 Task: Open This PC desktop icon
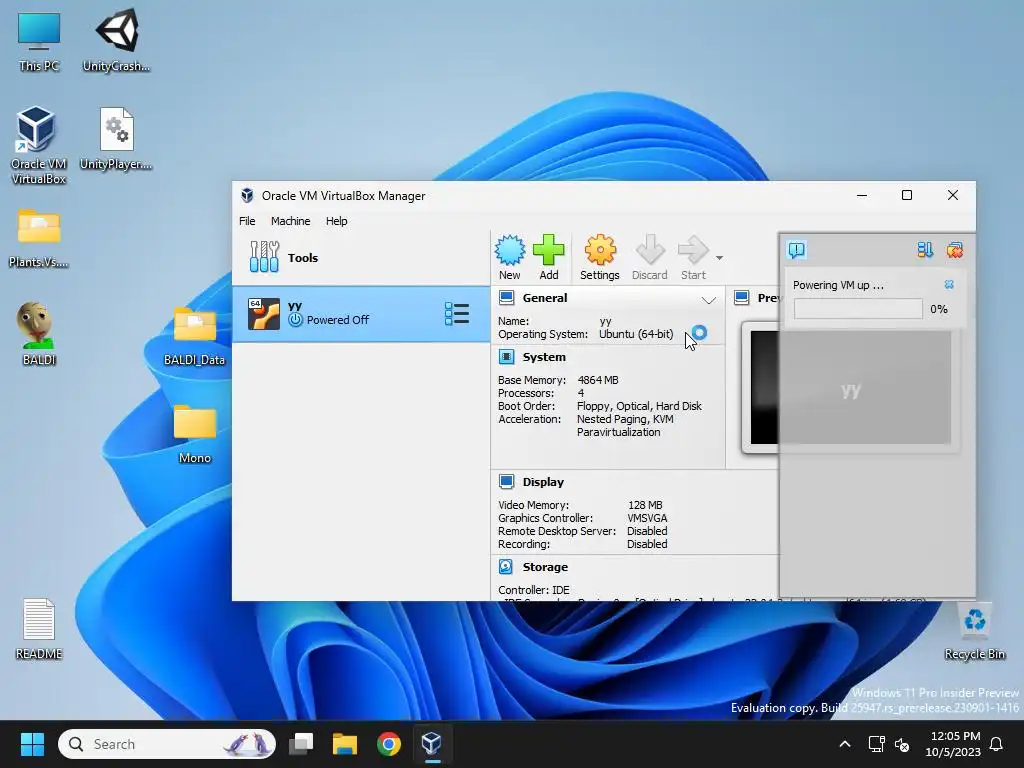pyautogui.click(x=39, y=42)
